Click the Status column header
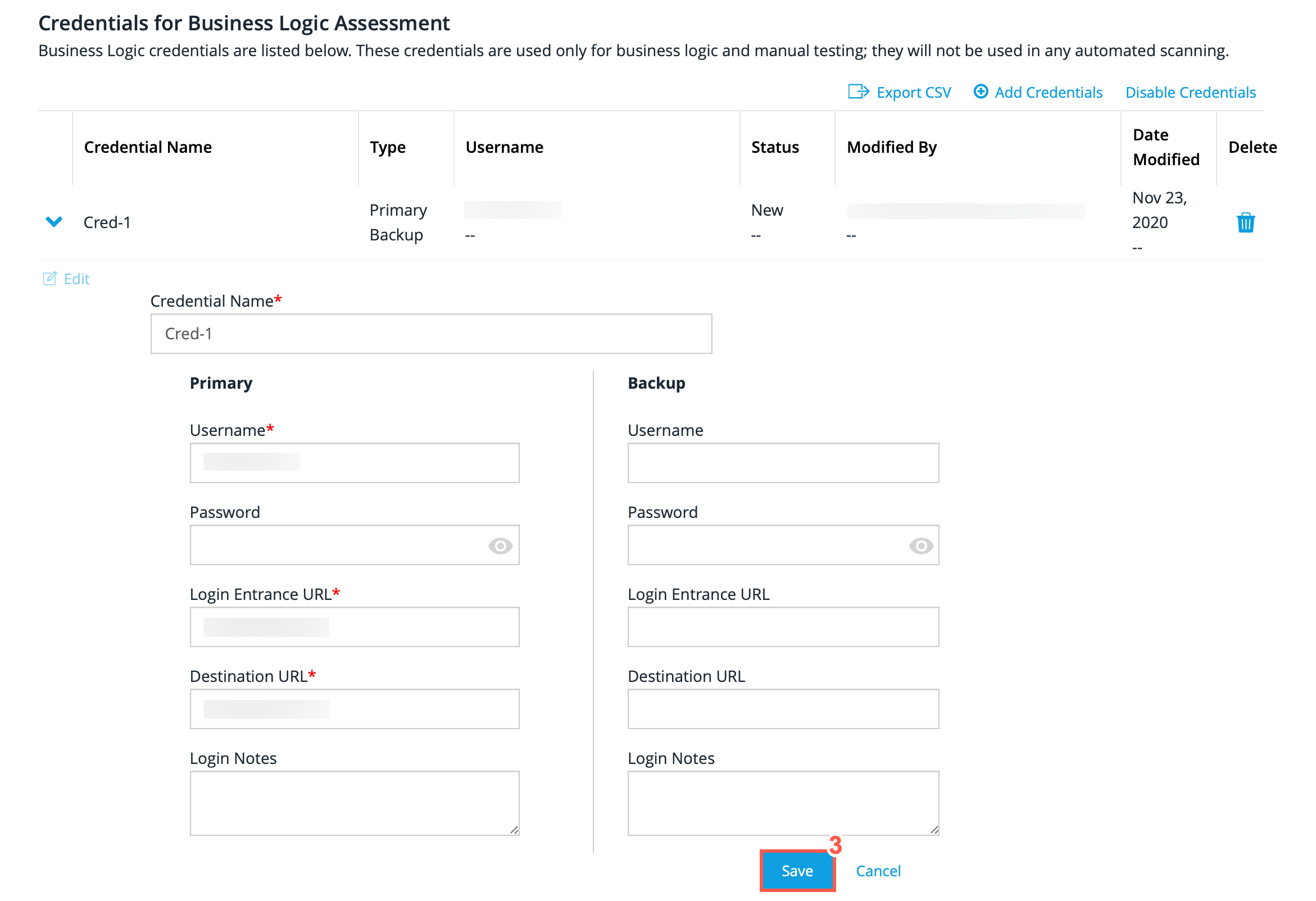The width and height of the screenshot is (1316, 901). 775,147
